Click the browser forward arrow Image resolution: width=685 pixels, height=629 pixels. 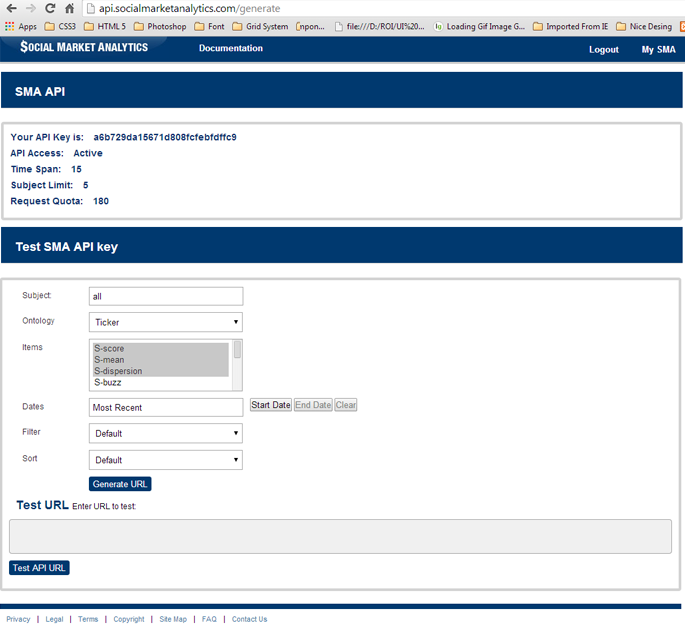[30, 8]
